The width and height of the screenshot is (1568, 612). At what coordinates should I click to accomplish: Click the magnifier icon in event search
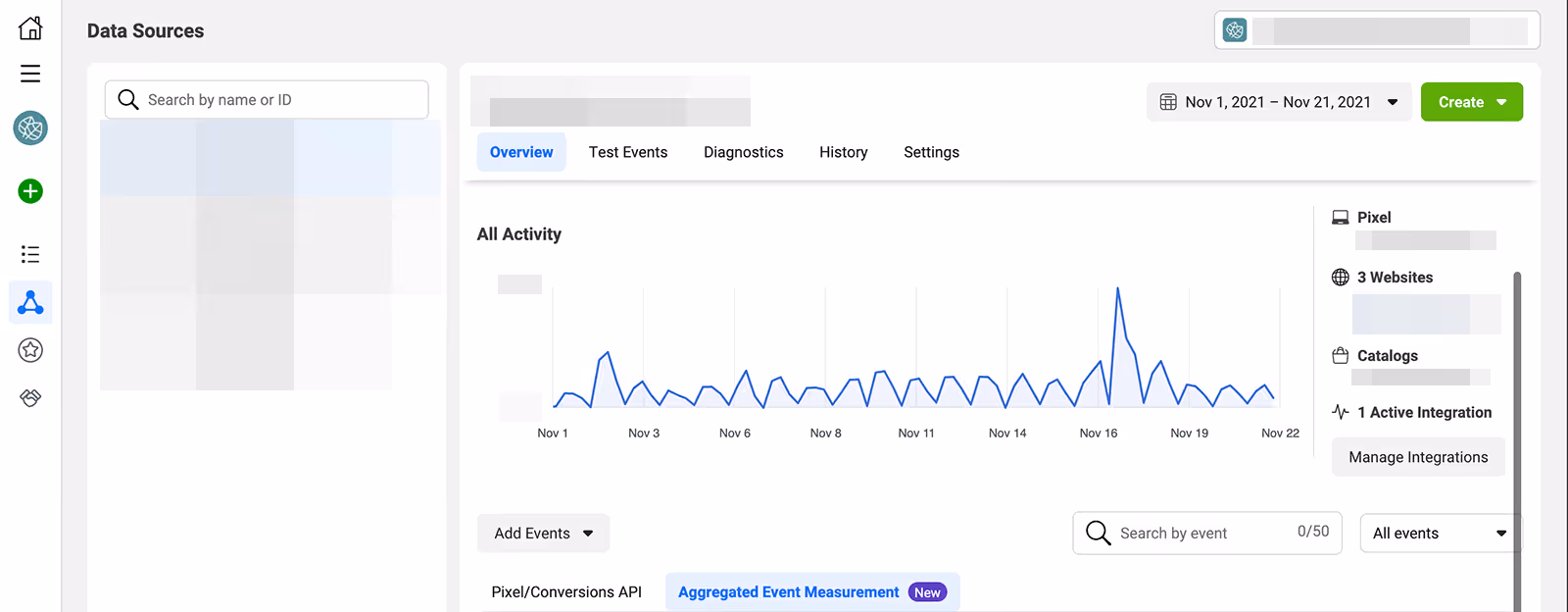(1099, 533)
